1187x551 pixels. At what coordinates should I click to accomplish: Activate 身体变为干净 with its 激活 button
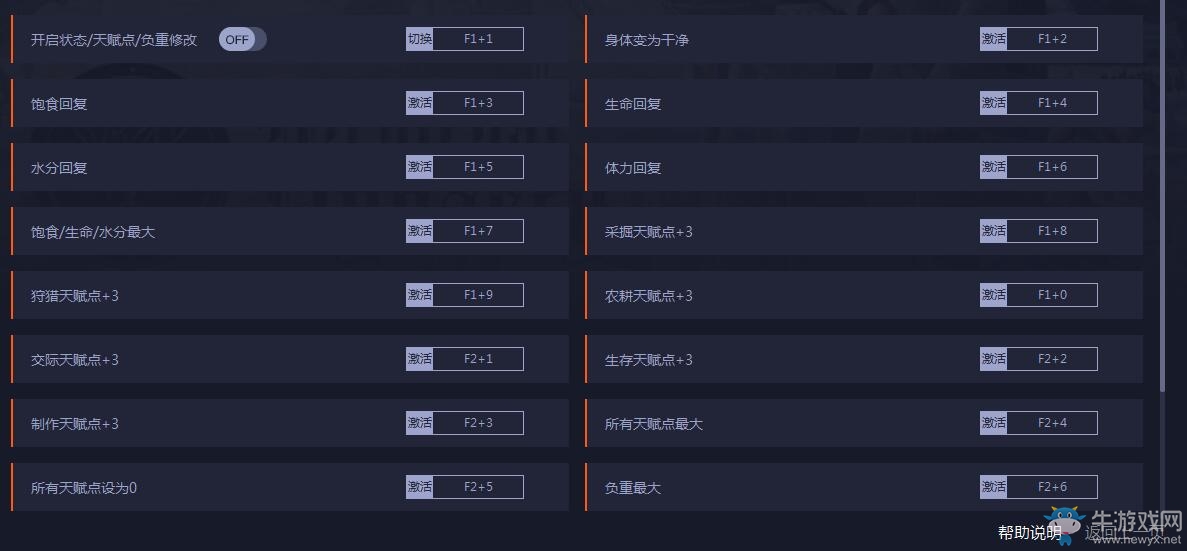[x=993, y=39]
